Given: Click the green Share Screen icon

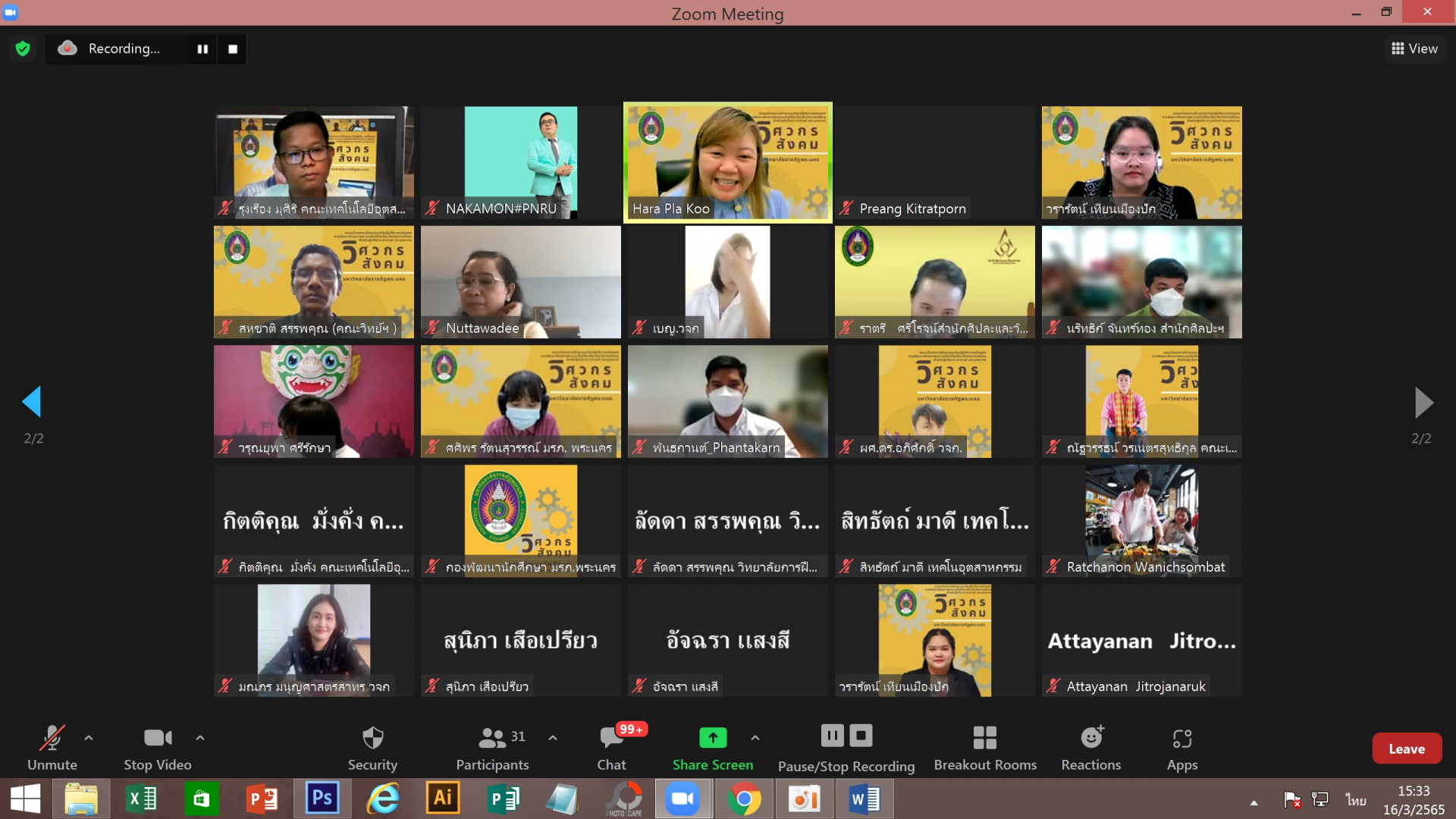Looking at the screenshot, I should coord(712,737).
